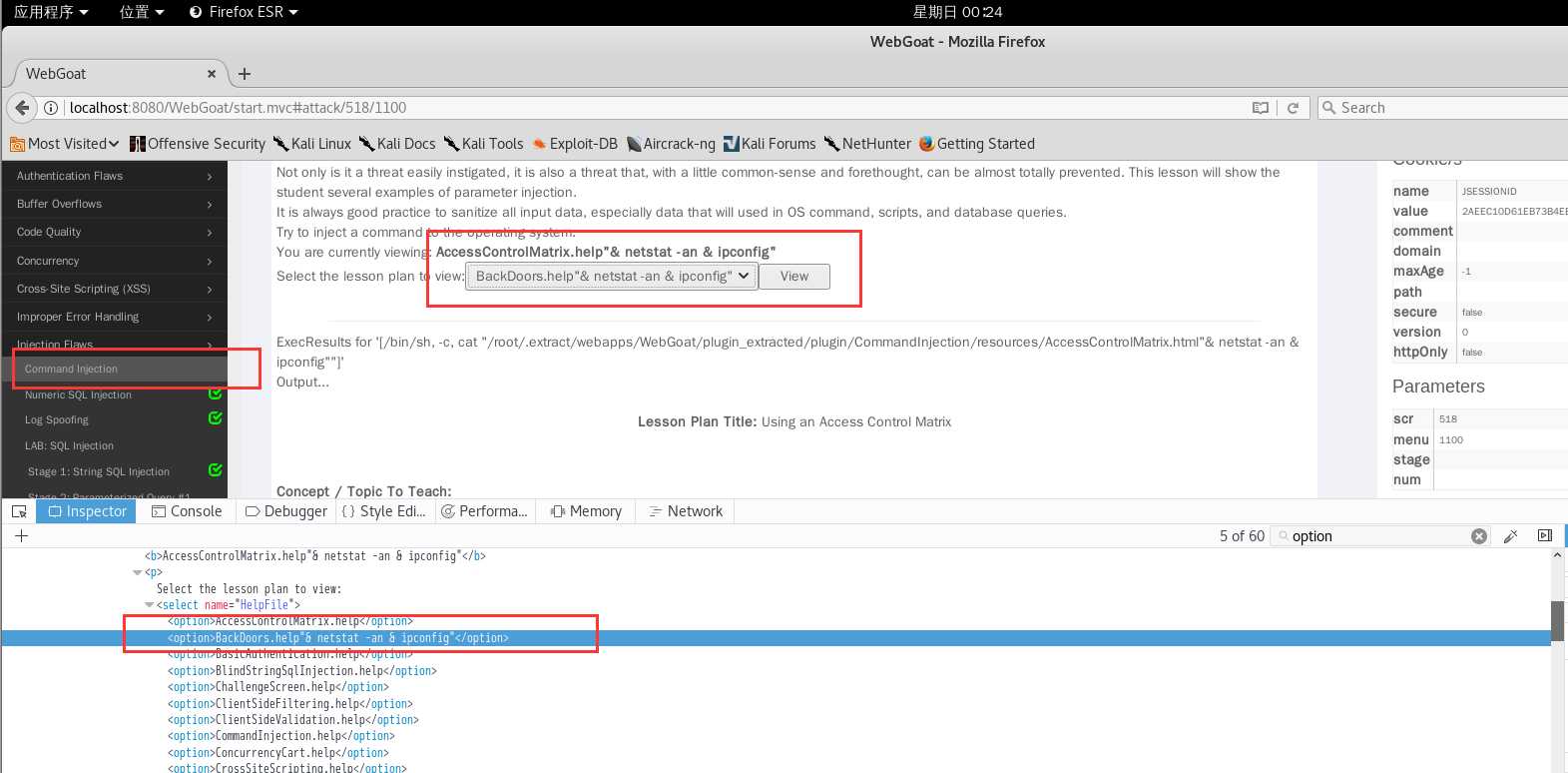The height and width of the screenshot is (773, 1568).
Task: Open Kali Forums bookmark
Action: (770, 144)
